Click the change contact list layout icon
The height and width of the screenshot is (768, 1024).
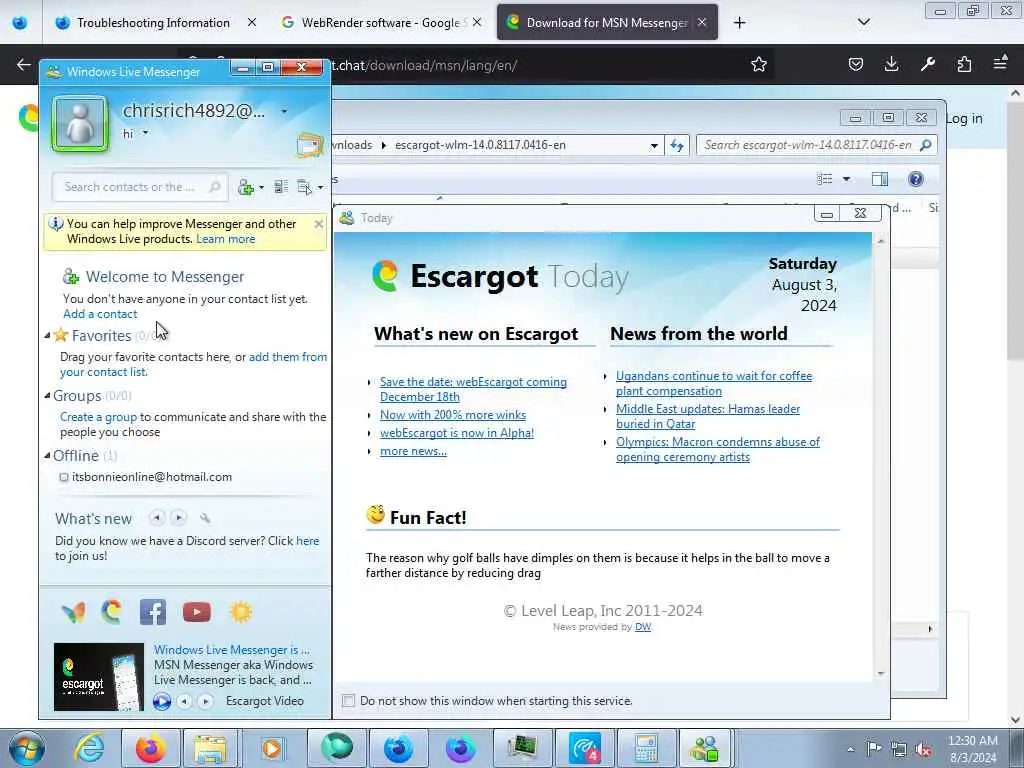(281, 187)
